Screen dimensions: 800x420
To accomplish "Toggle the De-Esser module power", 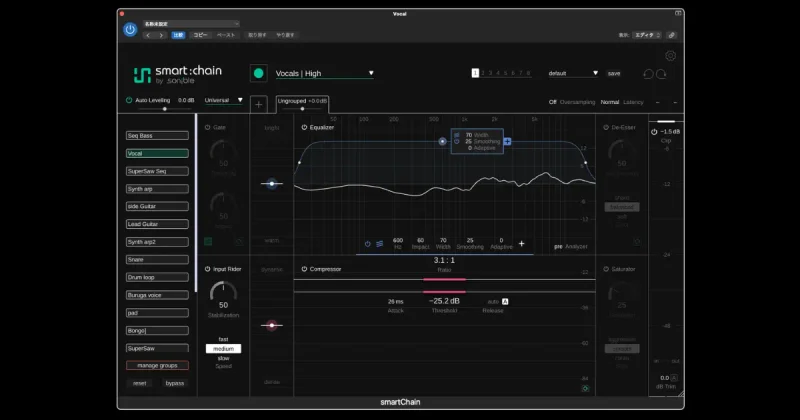I will click(x=606, y=127).
